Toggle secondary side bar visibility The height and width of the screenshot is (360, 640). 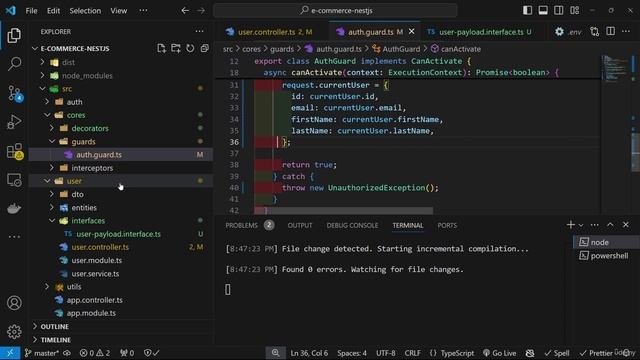tap(559, 11)
